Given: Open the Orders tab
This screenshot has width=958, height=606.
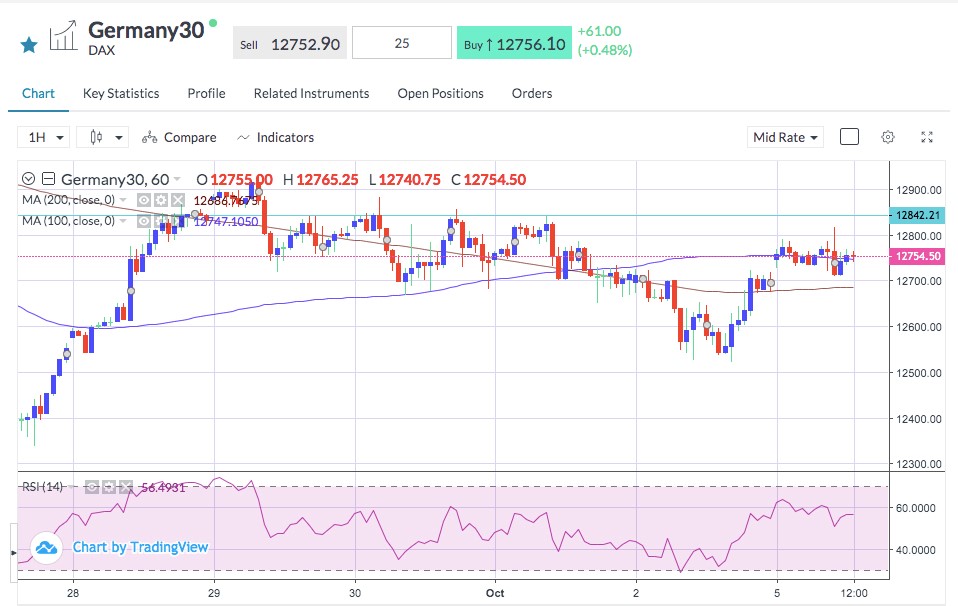Looking at the screenshot, I should (532, 93).
